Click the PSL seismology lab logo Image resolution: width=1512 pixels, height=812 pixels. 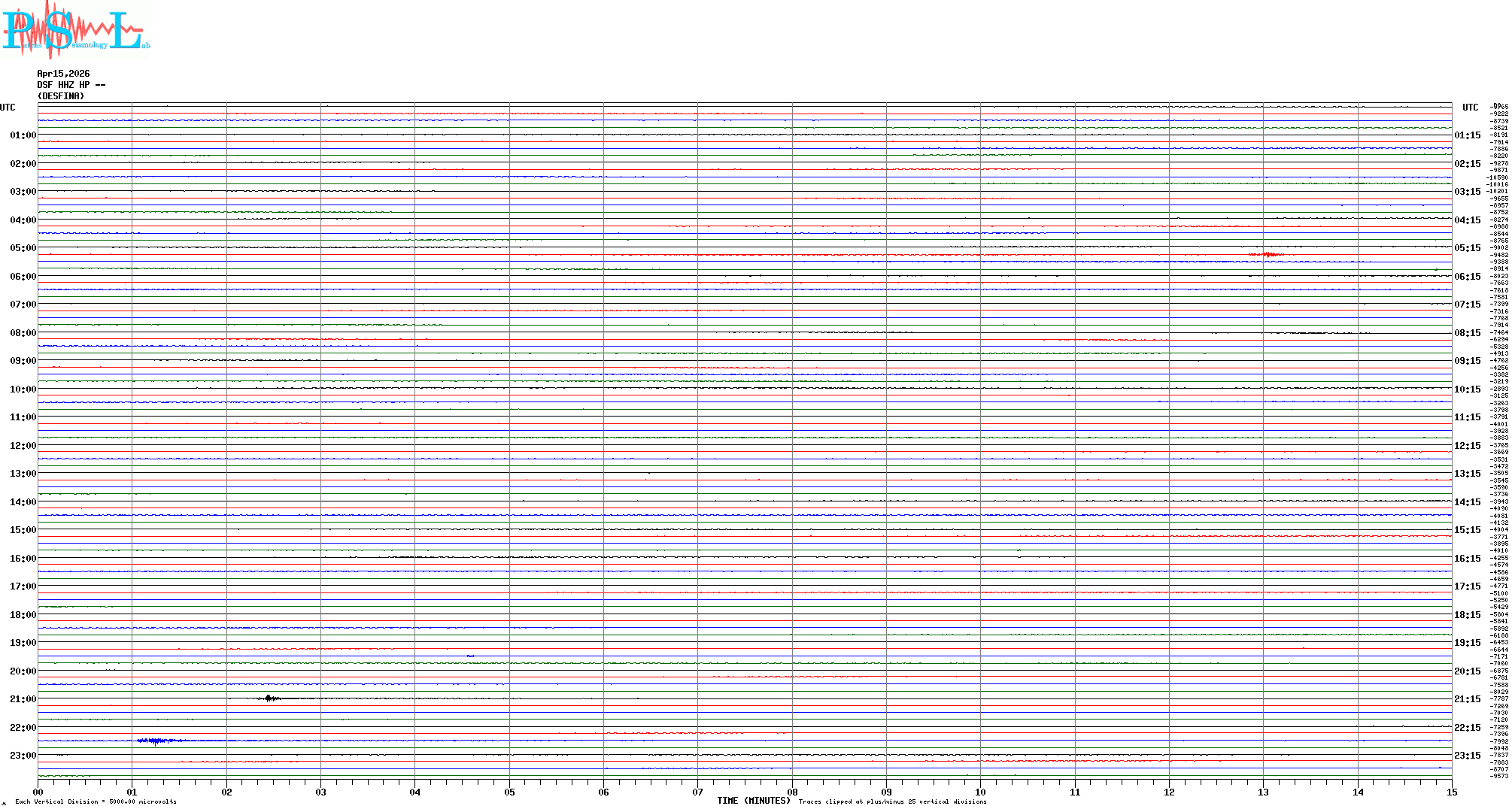tap(74, 30)
